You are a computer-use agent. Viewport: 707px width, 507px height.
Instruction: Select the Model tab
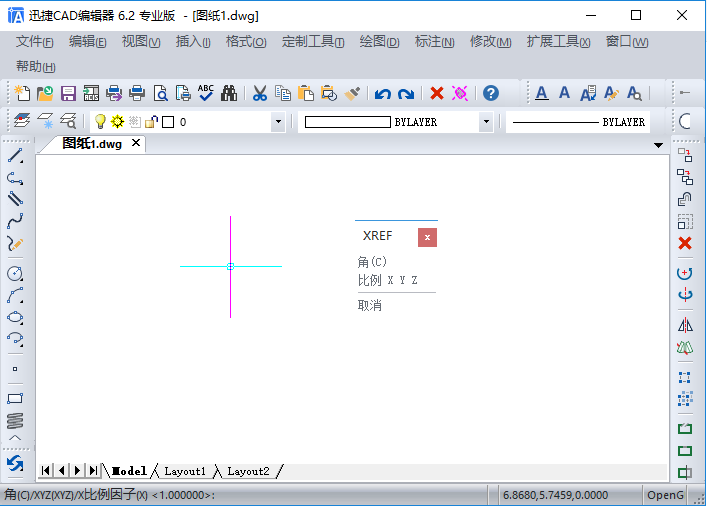coord(129,471)
